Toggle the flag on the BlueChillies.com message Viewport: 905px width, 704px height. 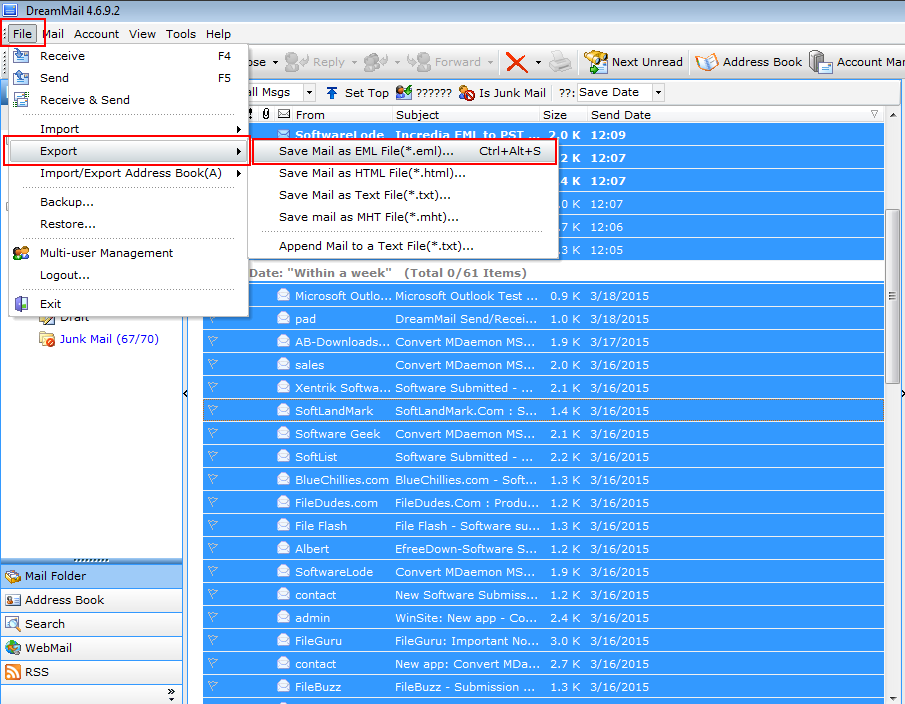tap(213, 479)
